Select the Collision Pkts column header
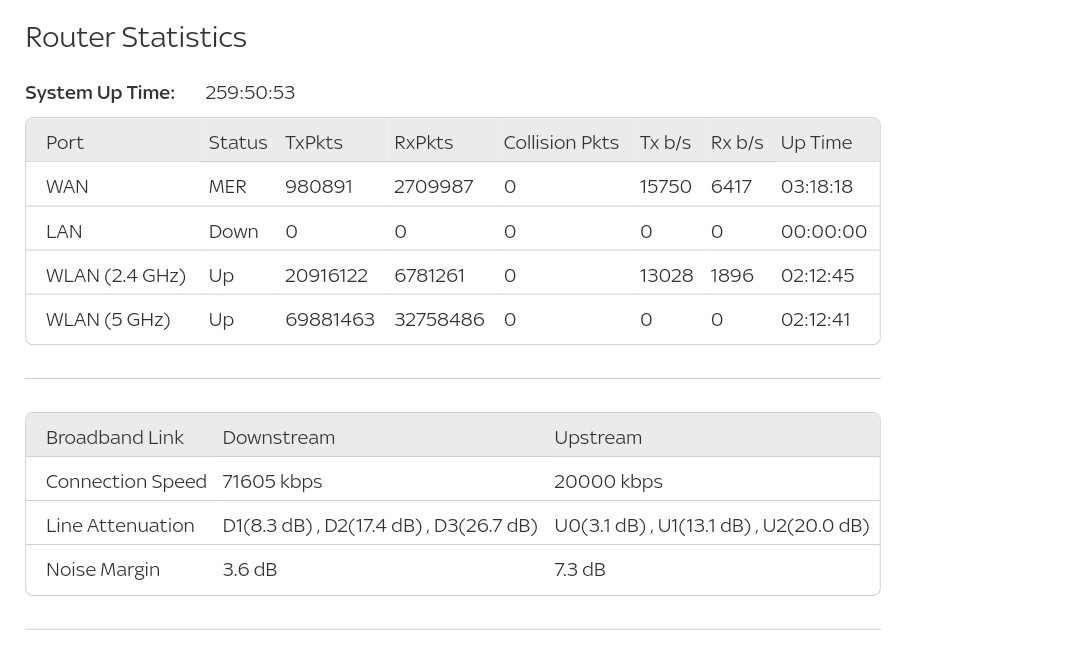The width and height of the screenshot is (1080, 657). [560, 143]
